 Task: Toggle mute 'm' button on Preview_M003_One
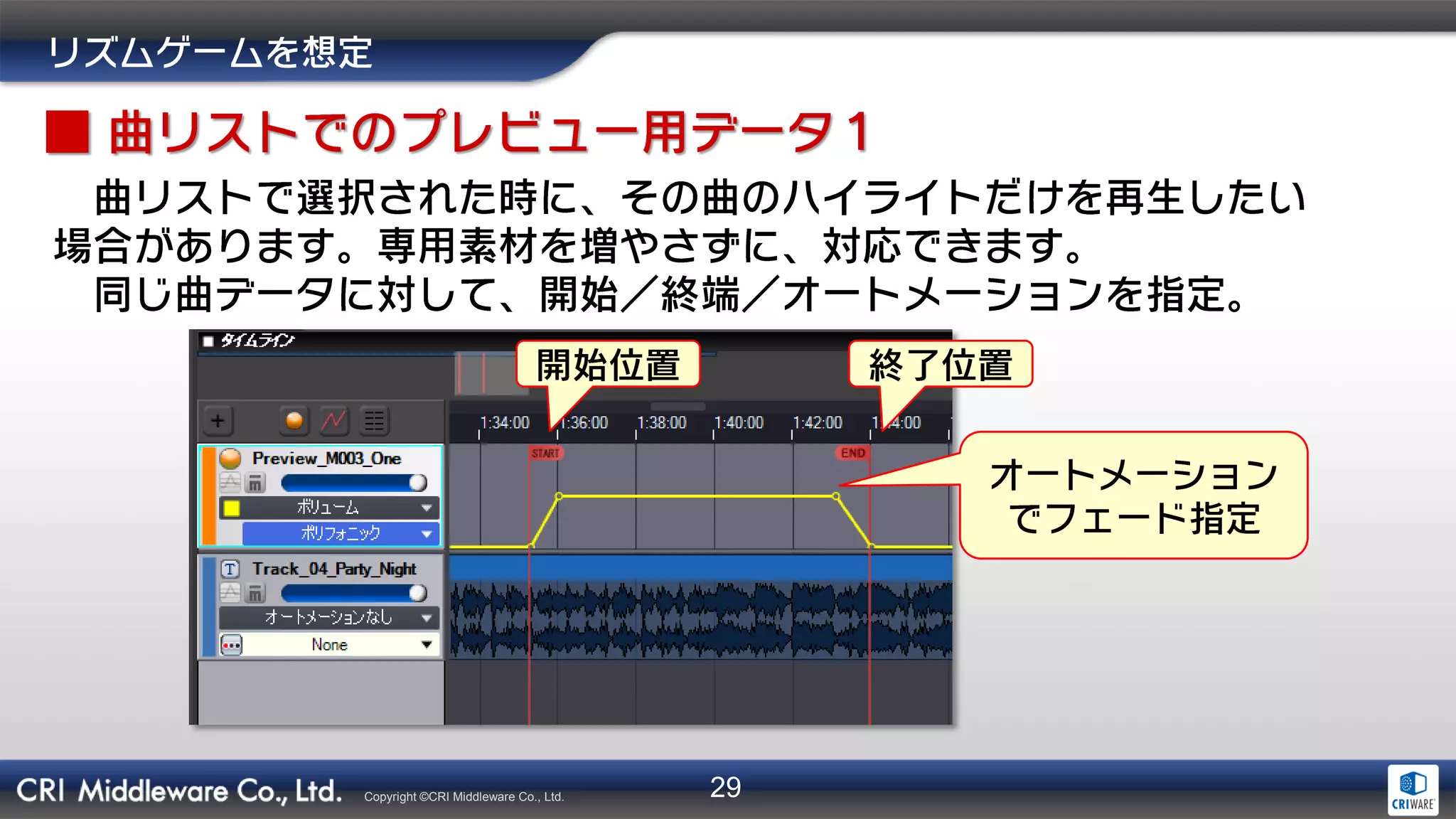255,483
